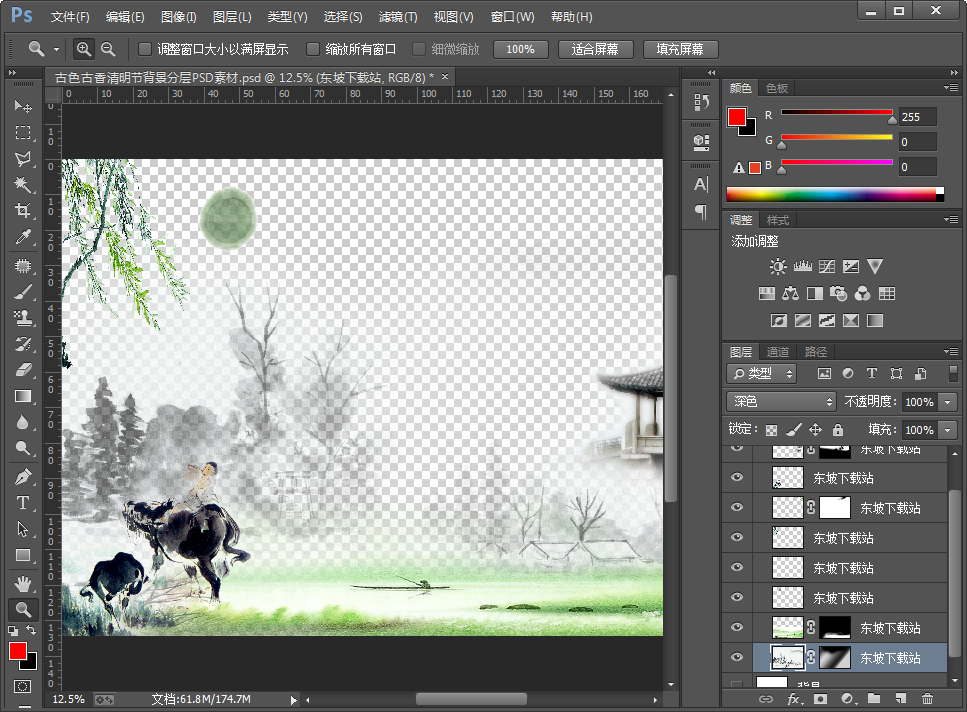The height and width of the screenshot is (712, 967).
Task: Create a new group folder
Action: (x=874, y=698)
